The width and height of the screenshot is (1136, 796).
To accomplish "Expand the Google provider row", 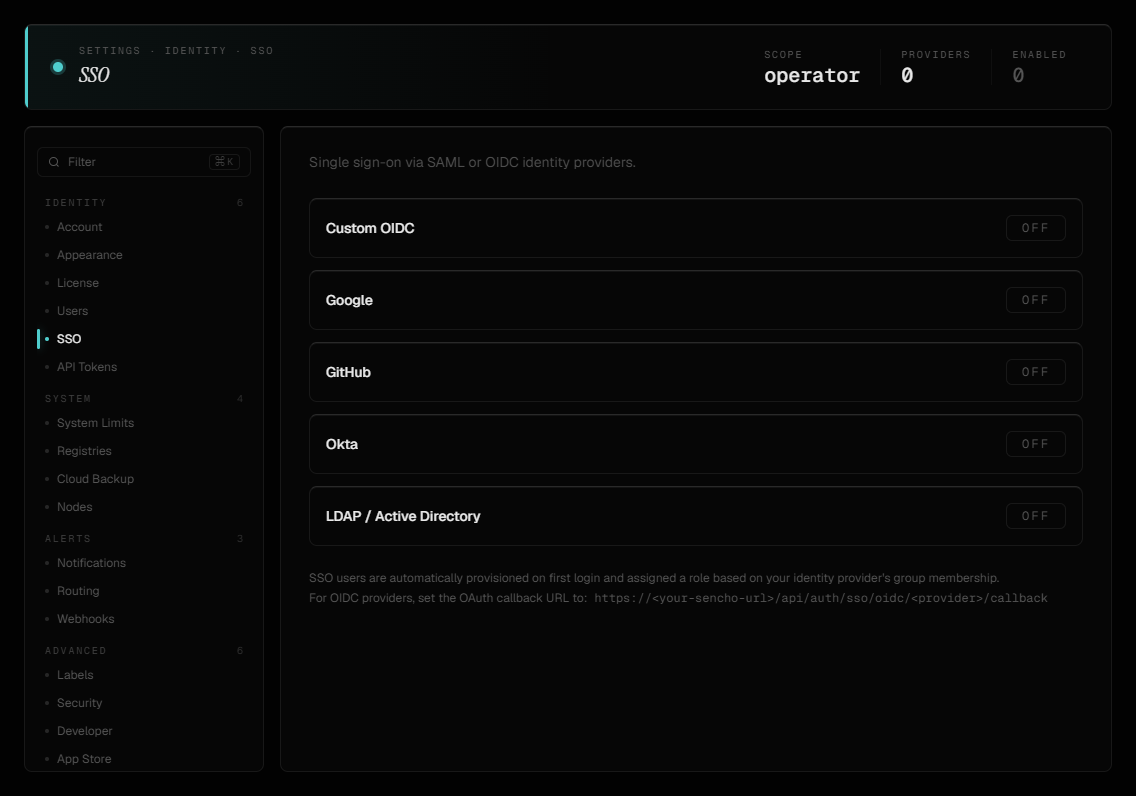I will click(696, 300).
